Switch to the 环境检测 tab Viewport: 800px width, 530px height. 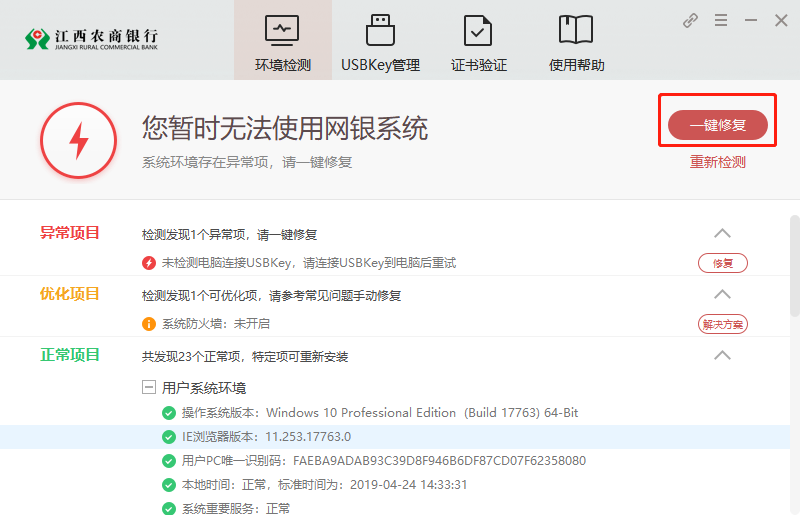tap(283, 40)
